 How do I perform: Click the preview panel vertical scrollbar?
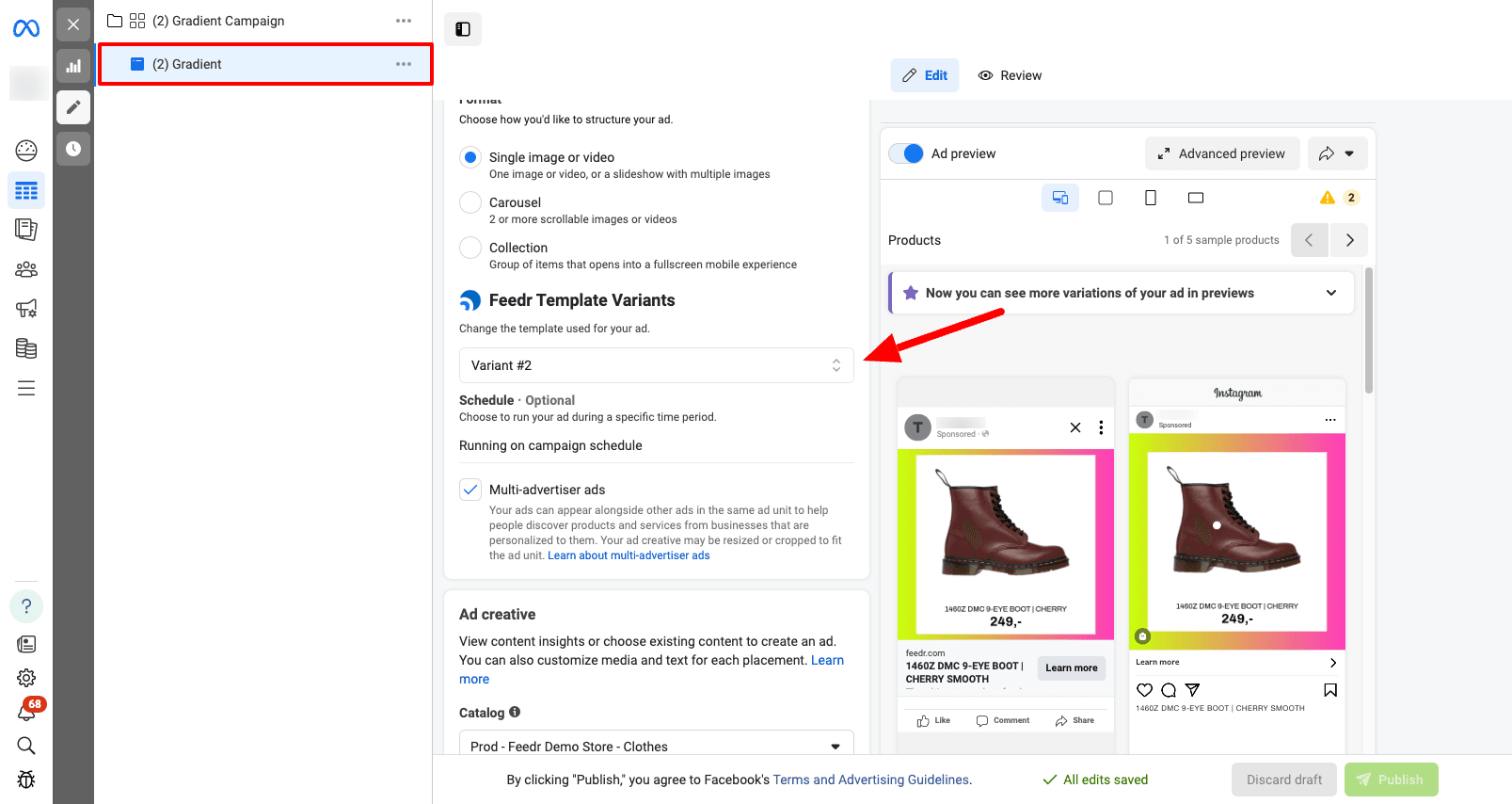[x=1369, y=330]
